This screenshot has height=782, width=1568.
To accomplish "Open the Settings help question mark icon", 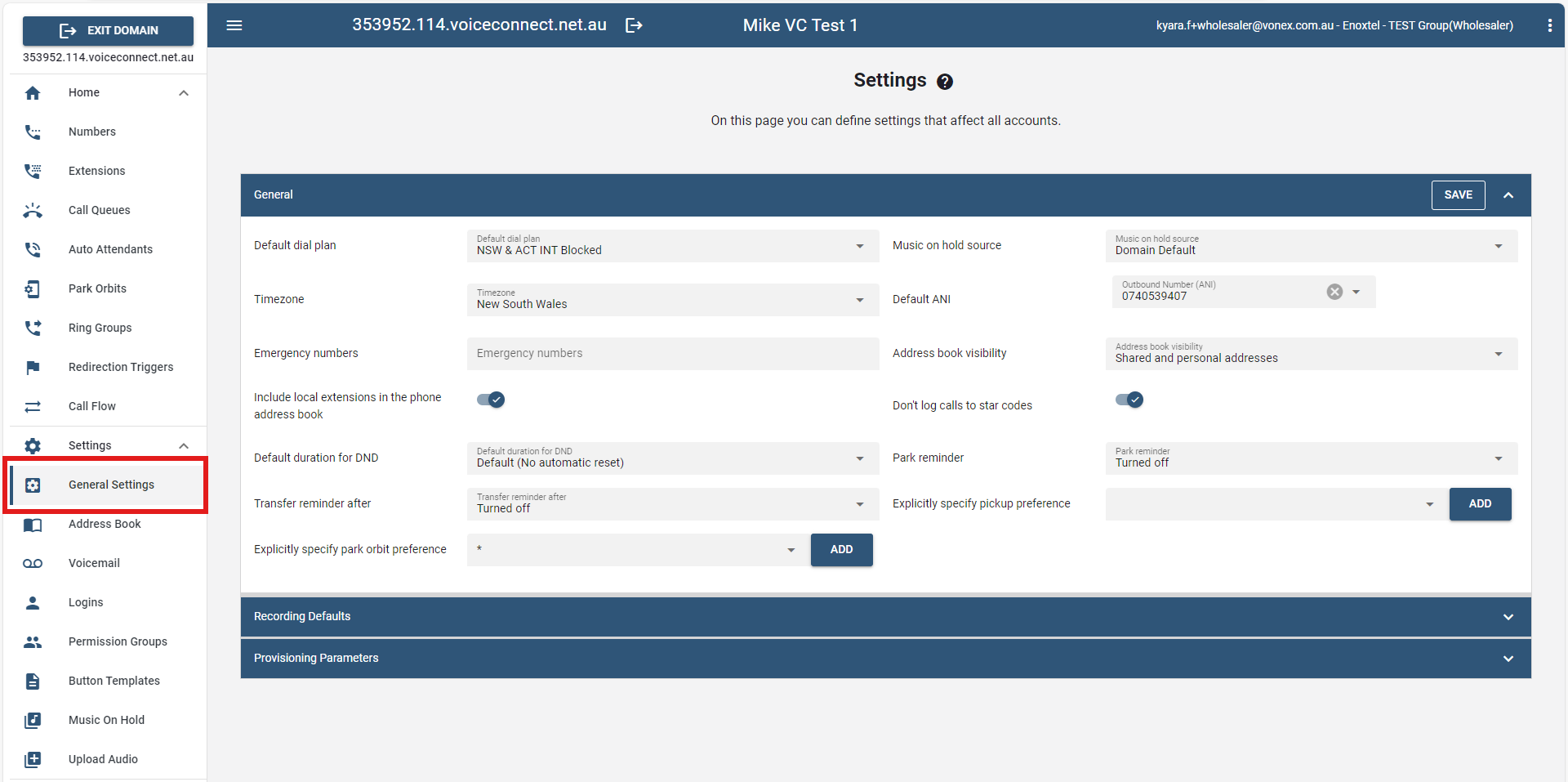I will coord(945,82).
